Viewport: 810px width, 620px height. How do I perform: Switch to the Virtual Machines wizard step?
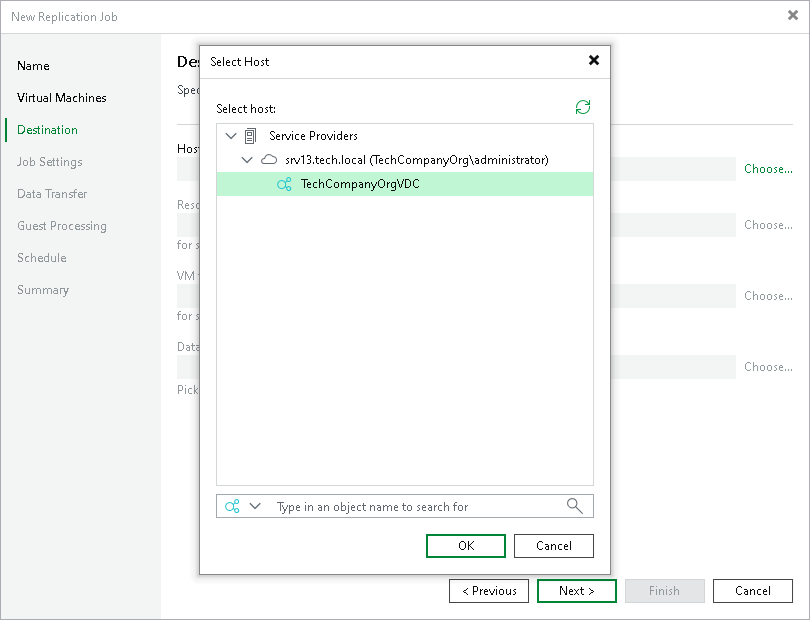tap(62, 97)
